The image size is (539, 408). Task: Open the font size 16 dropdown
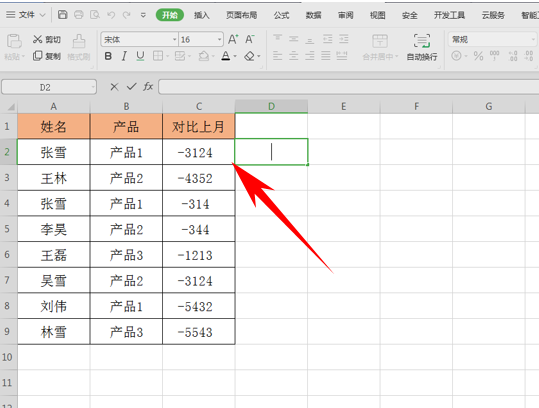[x=219, y=40]
